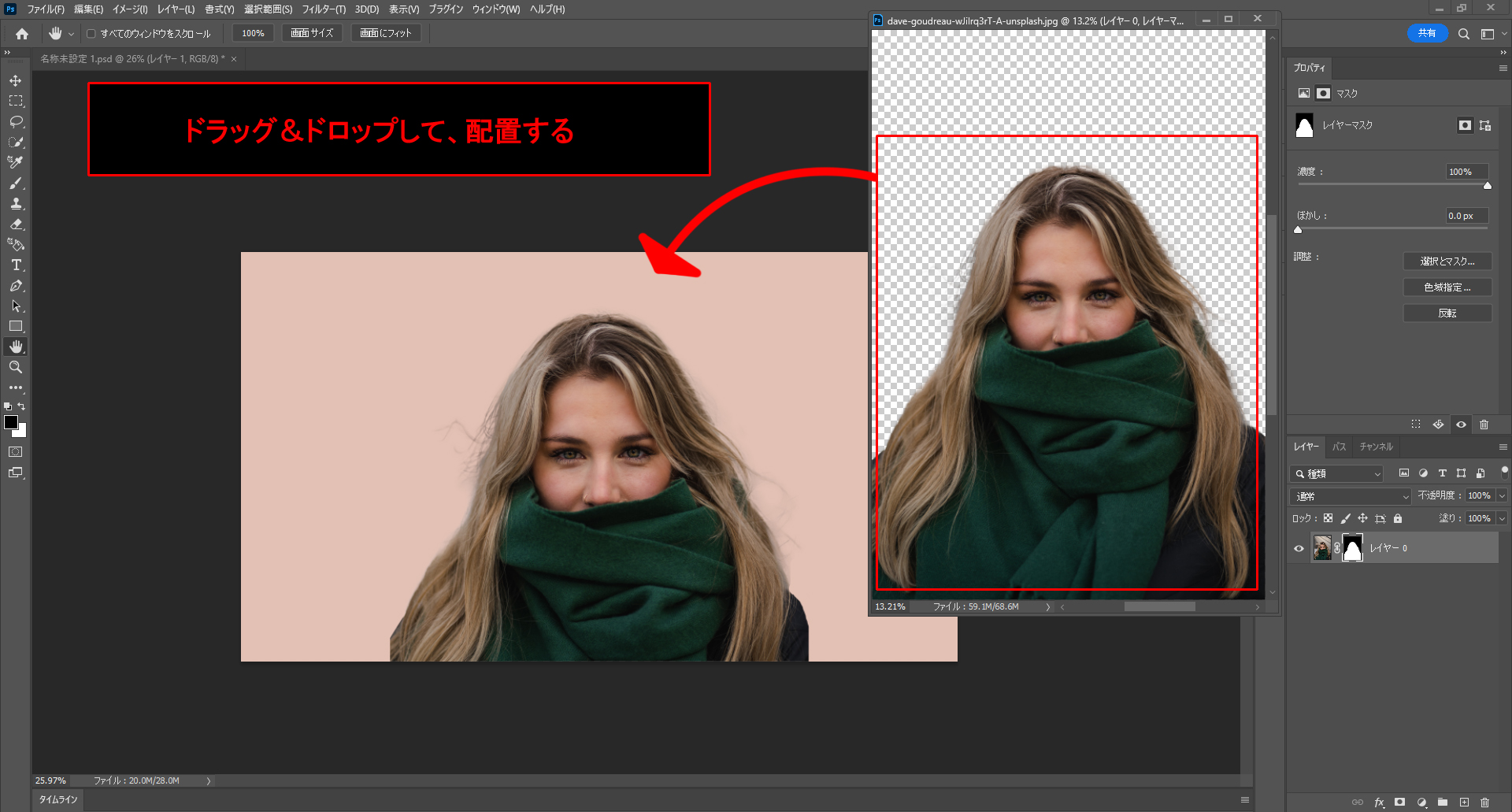This screenshot has height=812, width=1512.
Task: Expand the 不透明度 opacity dropdown arrow
Action: point(1502,496)
